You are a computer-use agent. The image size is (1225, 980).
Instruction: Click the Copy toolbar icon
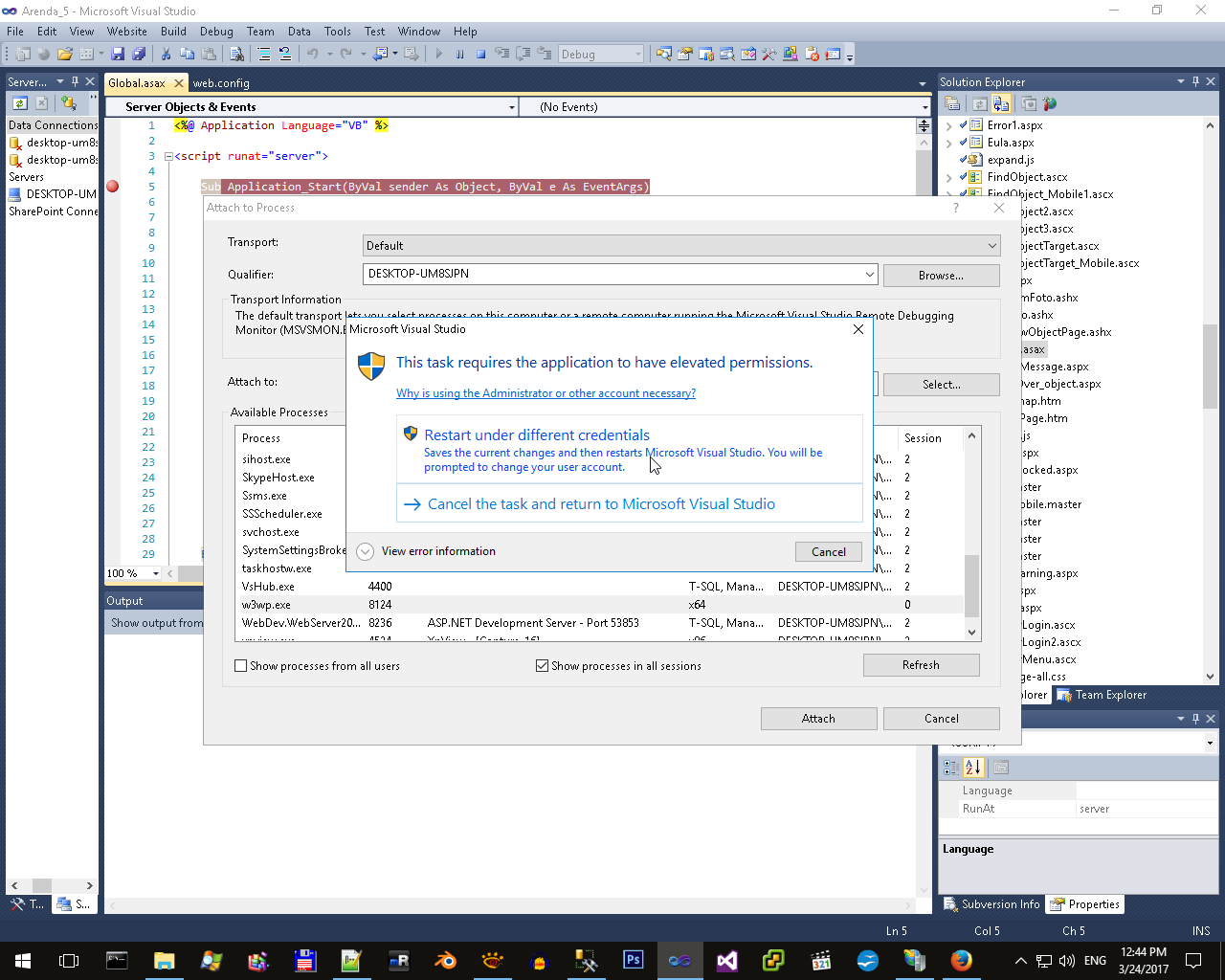point(188,55)
